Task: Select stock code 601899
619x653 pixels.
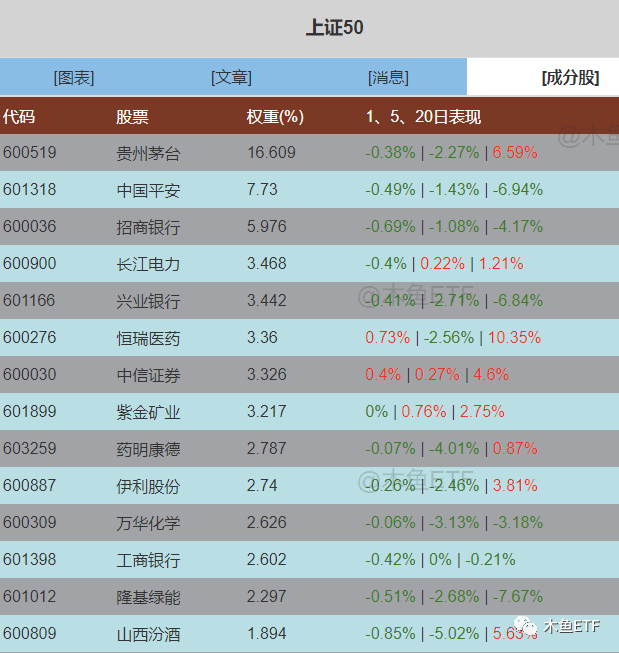Action: [x=30, y=411]
